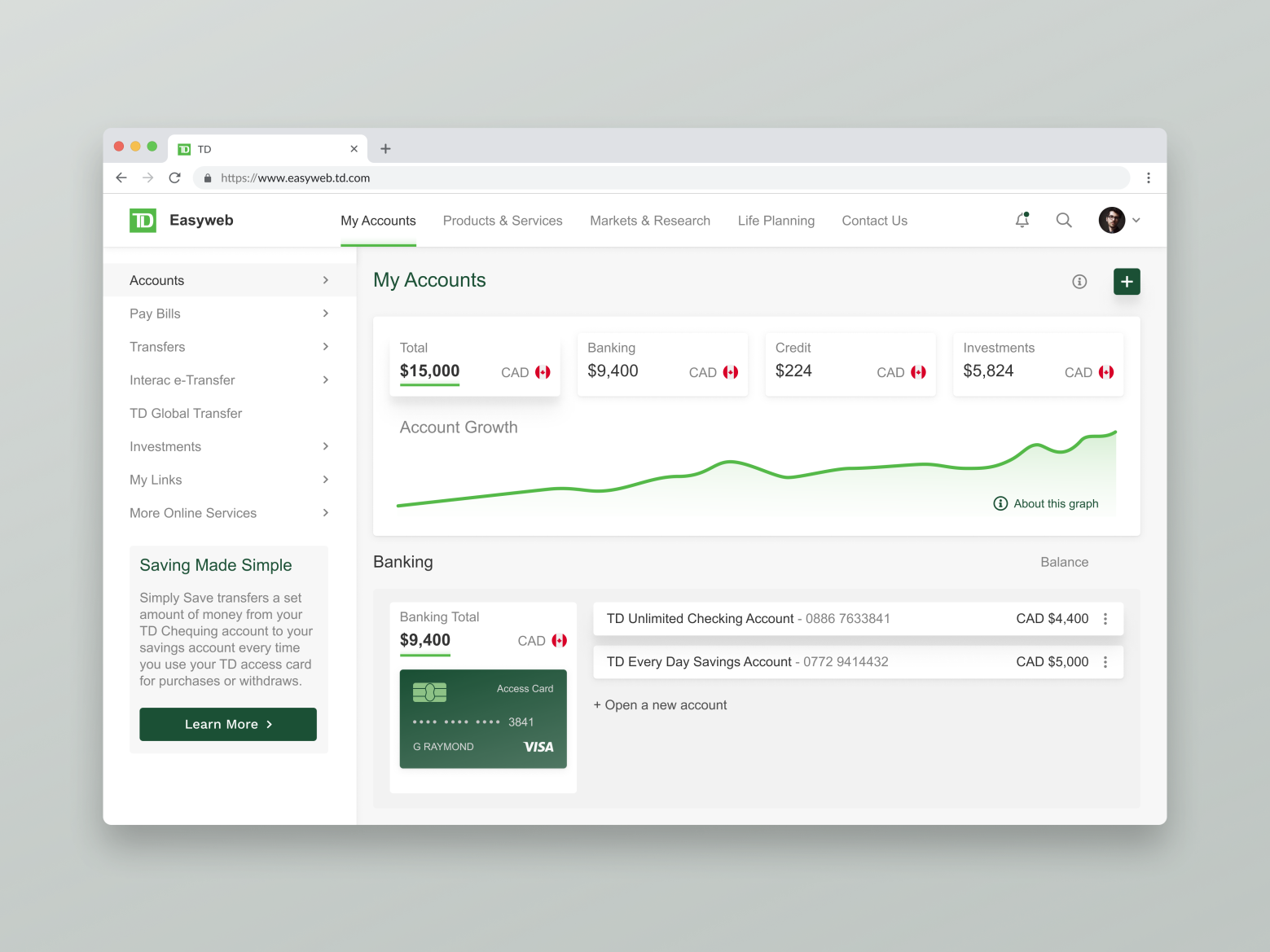Open options for TD Every Day Savings Account

[1105, 662]
